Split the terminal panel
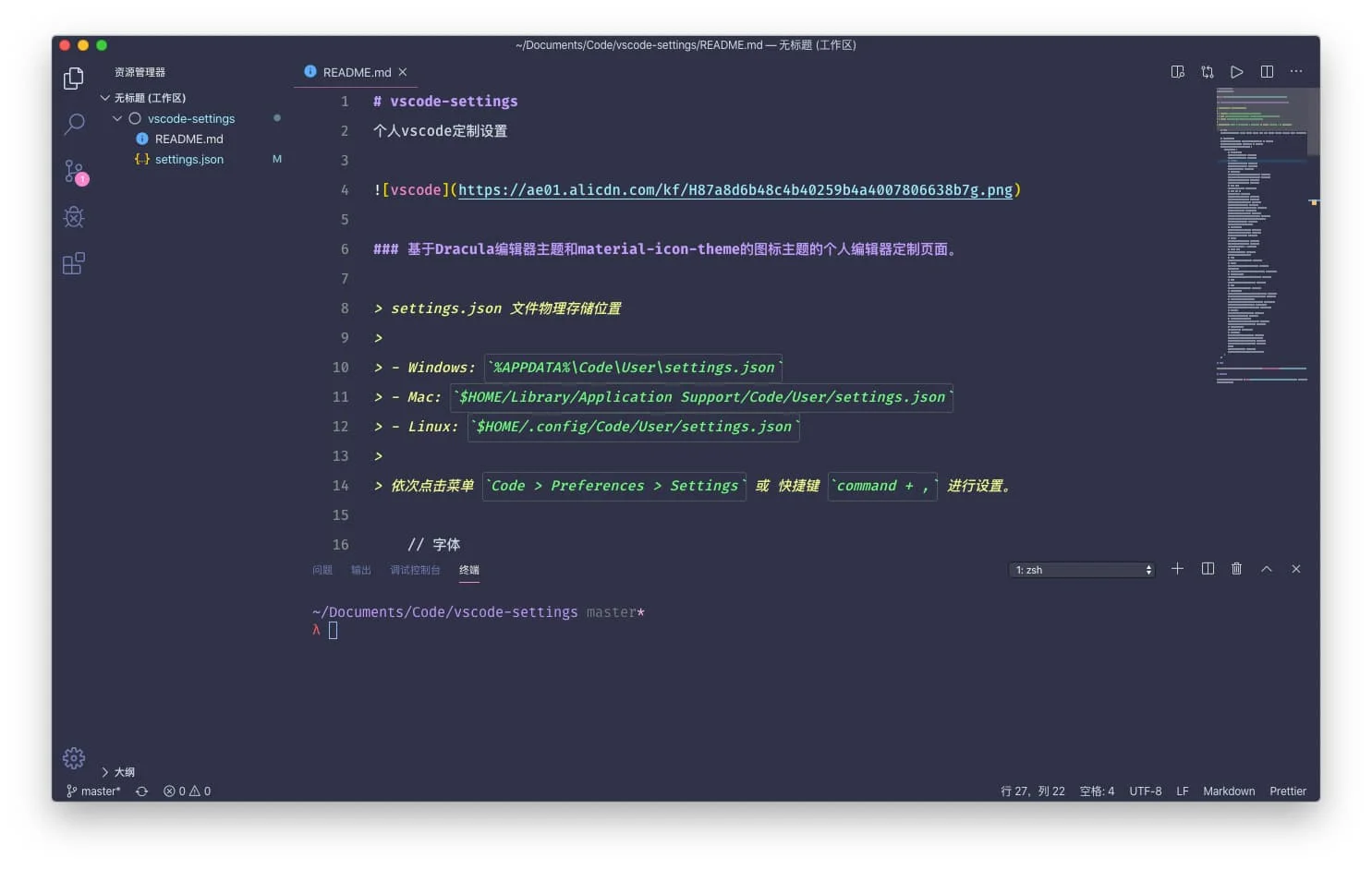This screenshot has height=870, width=1372. click(x=1208, y=569)
